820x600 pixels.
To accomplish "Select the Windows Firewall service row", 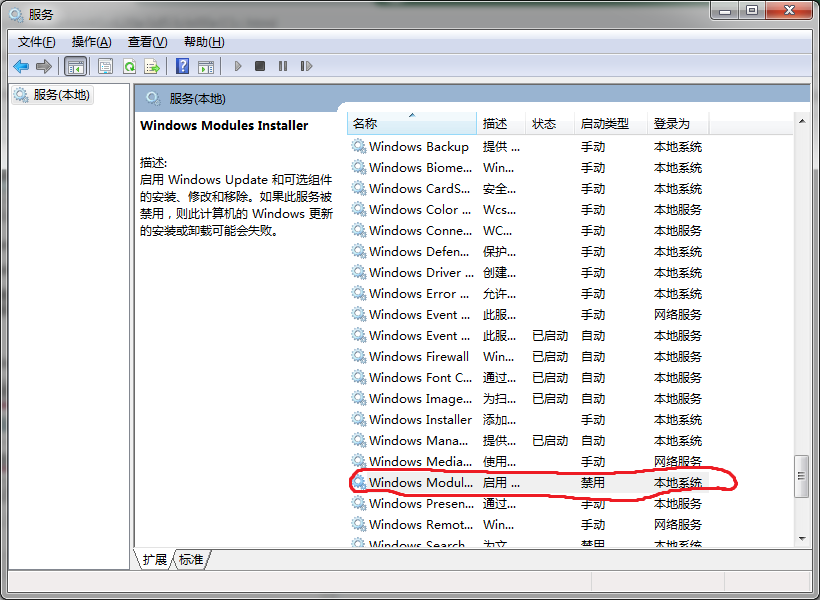I will click(528, 357).
